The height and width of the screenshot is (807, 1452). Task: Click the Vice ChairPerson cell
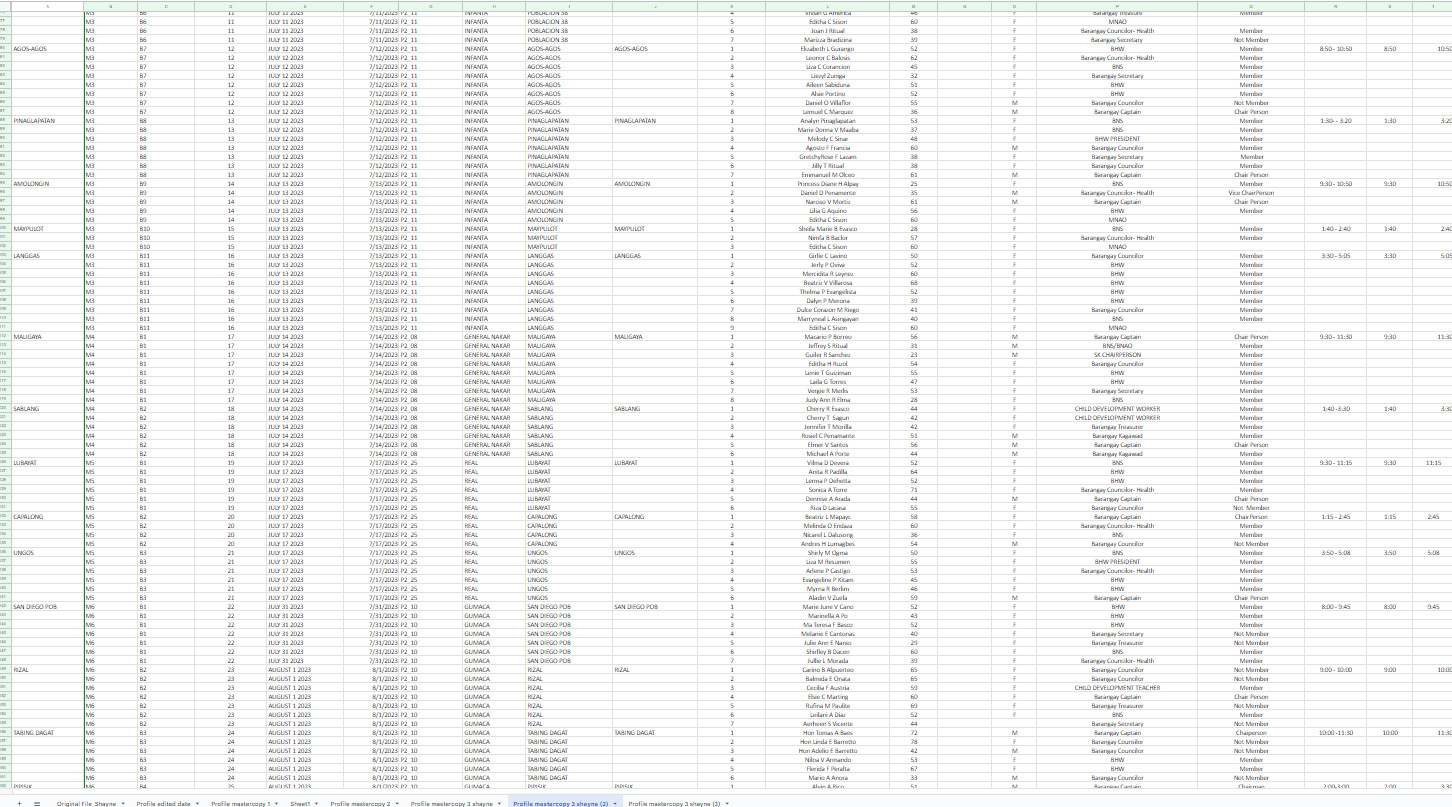[x=1251, y=193]
